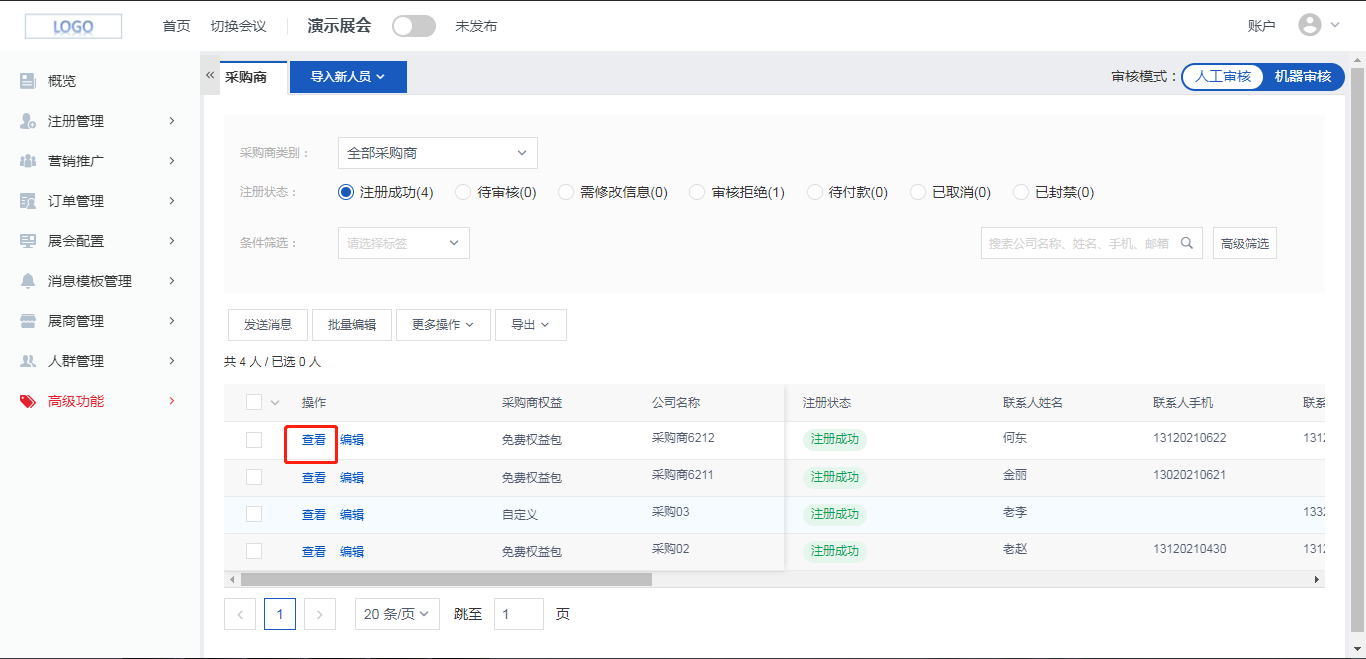
Task: Click the 批量编辑 button
Action: pyautogui.click(x=352, y=325)
